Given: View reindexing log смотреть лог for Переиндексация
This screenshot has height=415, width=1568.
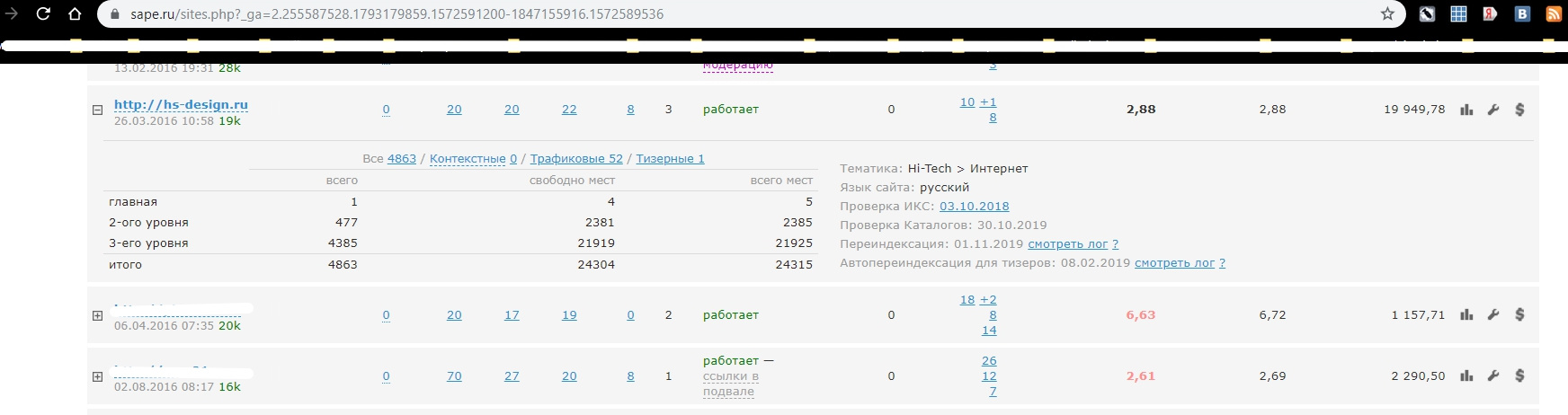Looking at the screenshot, I should point(1068,243).
